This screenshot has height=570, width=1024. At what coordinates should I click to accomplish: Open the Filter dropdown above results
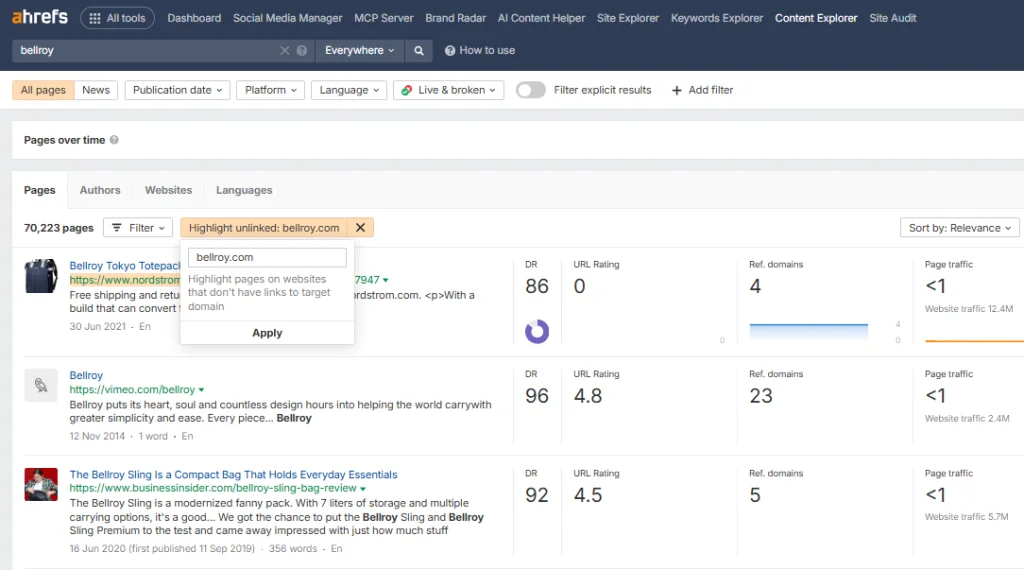coord(138,228)
